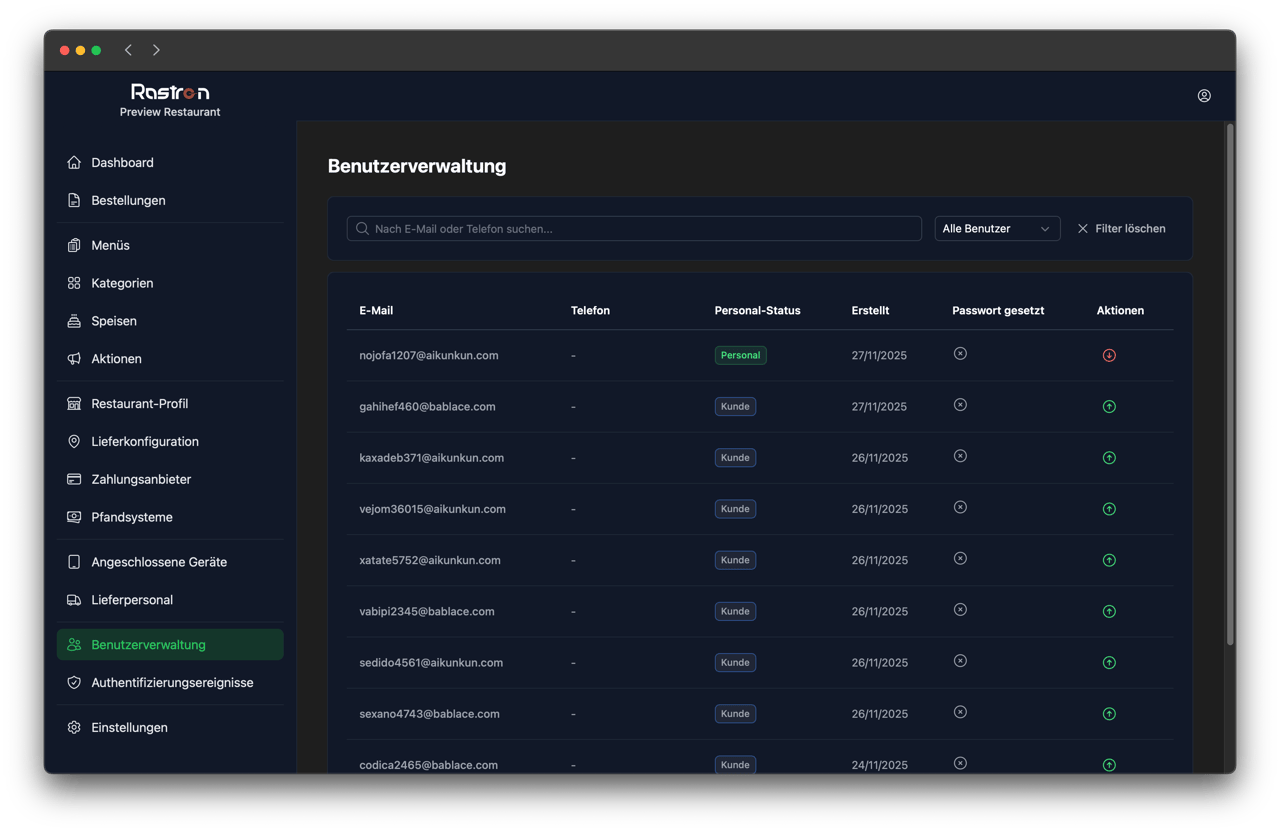Click the megaphone icon beside Aktionen
Screen dimensions: 1280x832
74,359
